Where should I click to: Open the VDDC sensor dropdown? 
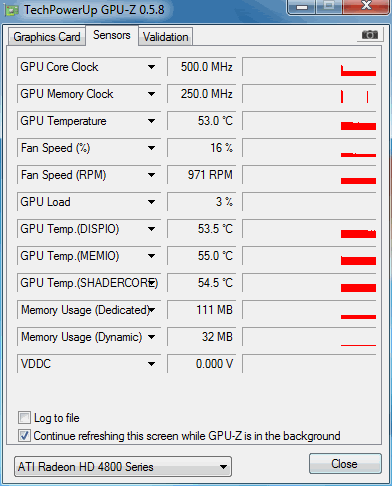pos(151,364)
